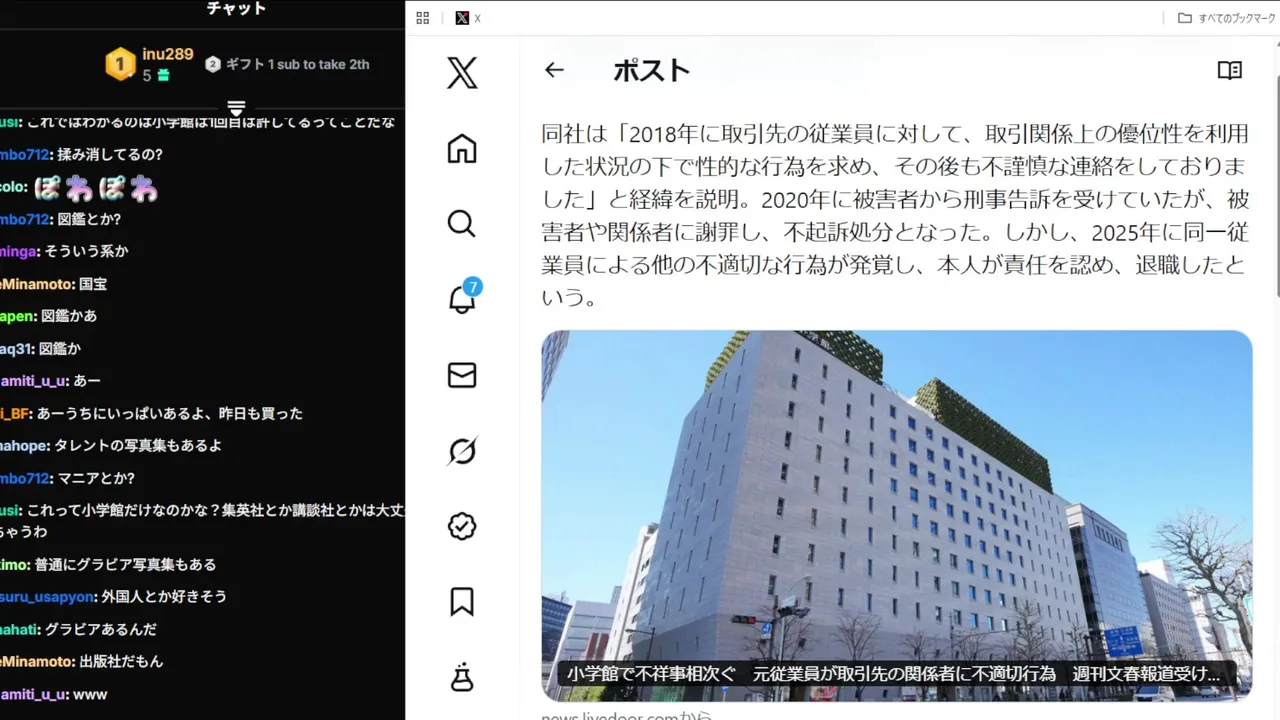Click chat message 外国人とか好きそう

click(x=164, y=596)
